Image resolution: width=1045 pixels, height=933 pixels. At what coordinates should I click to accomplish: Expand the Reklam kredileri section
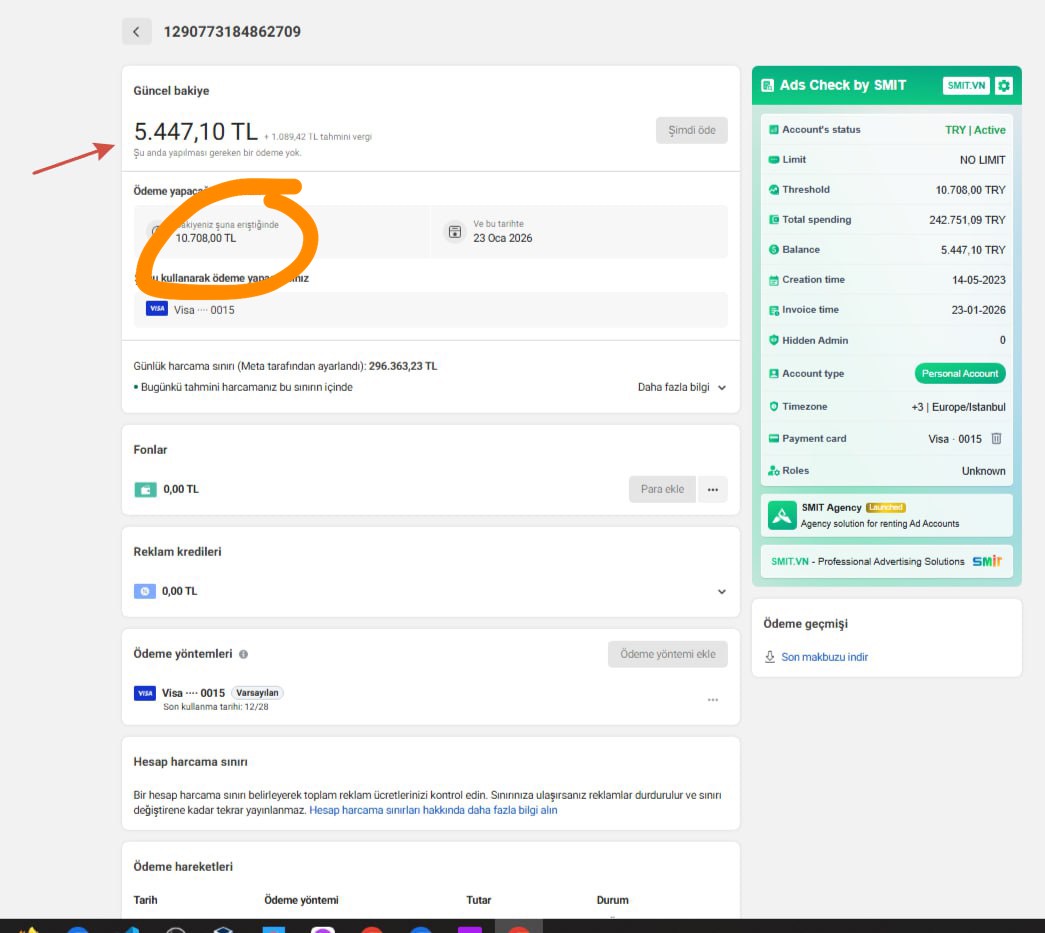click(721, 592)
